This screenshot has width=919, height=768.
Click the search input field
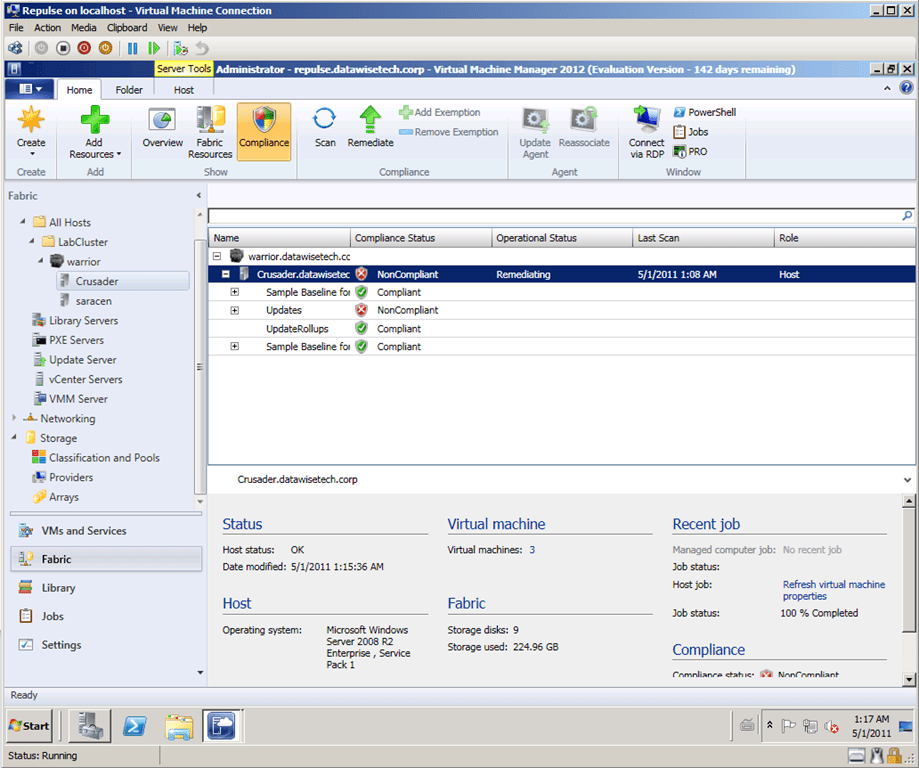click(554, 216)
